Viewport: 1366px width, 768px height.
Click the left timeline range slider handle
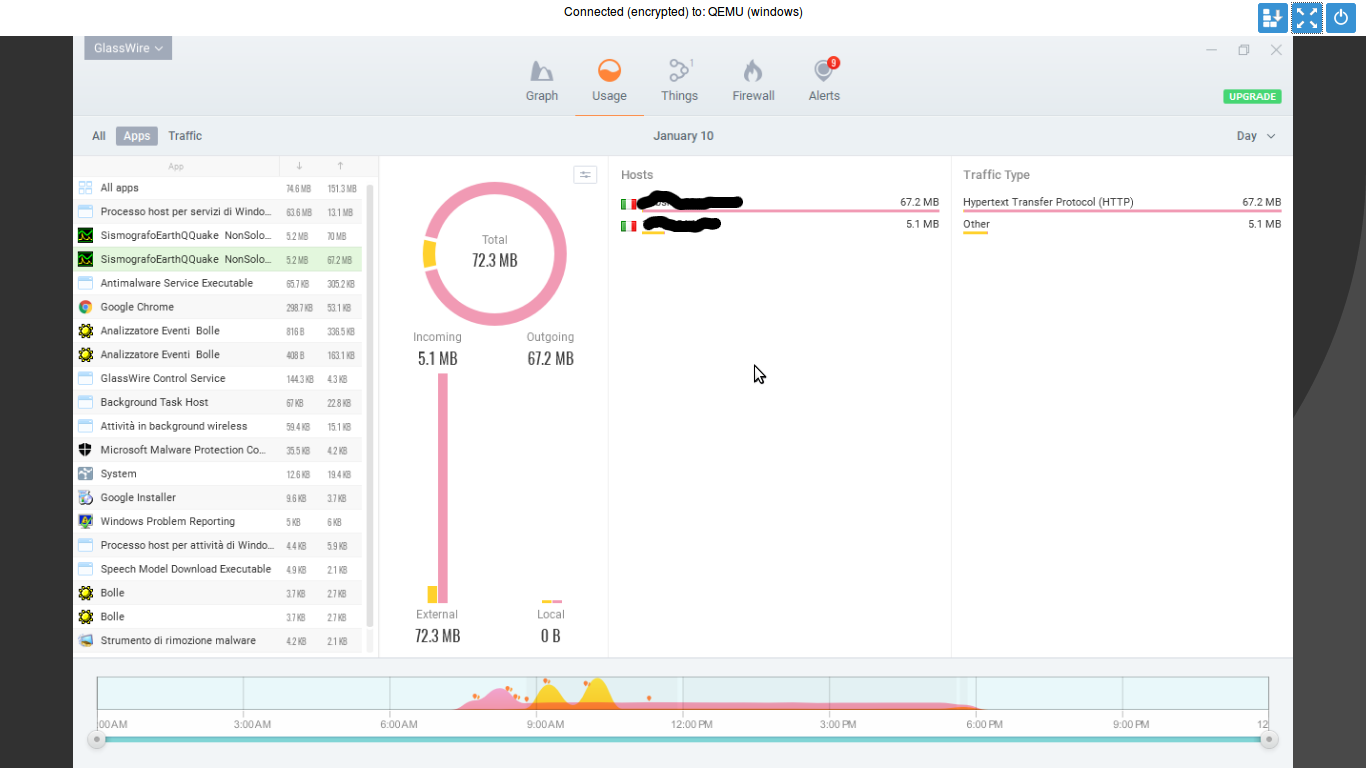(96, 740)
